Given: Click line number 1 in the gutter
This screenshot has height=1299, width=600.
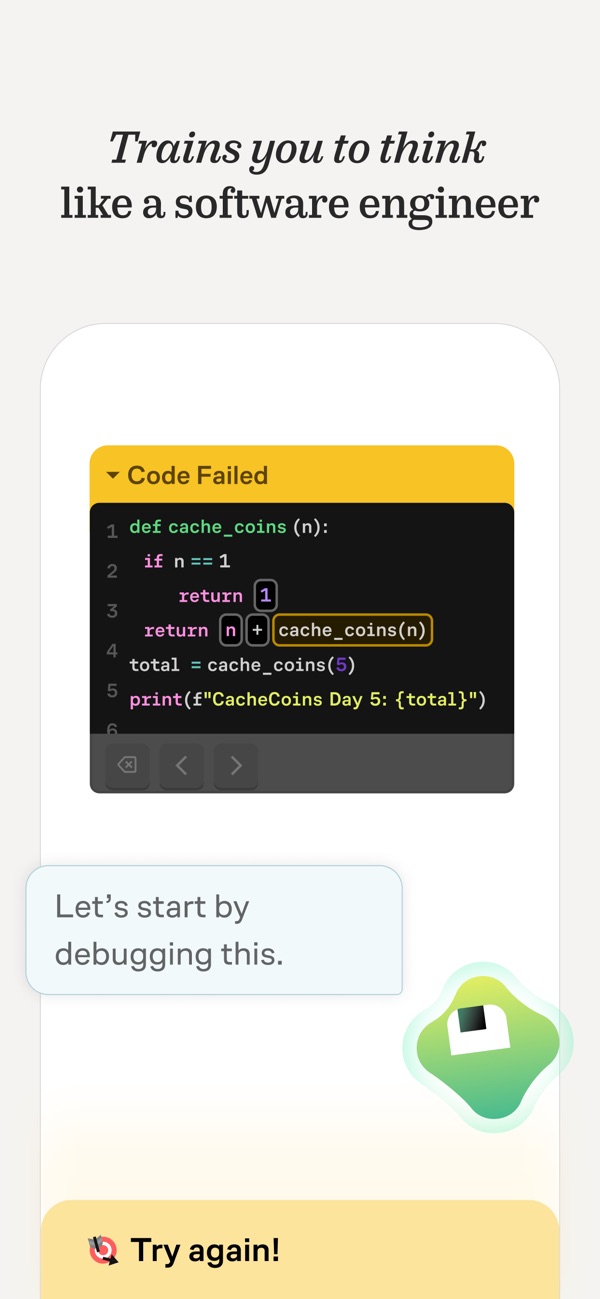Looking at the screenshot, I should [112, 532].
